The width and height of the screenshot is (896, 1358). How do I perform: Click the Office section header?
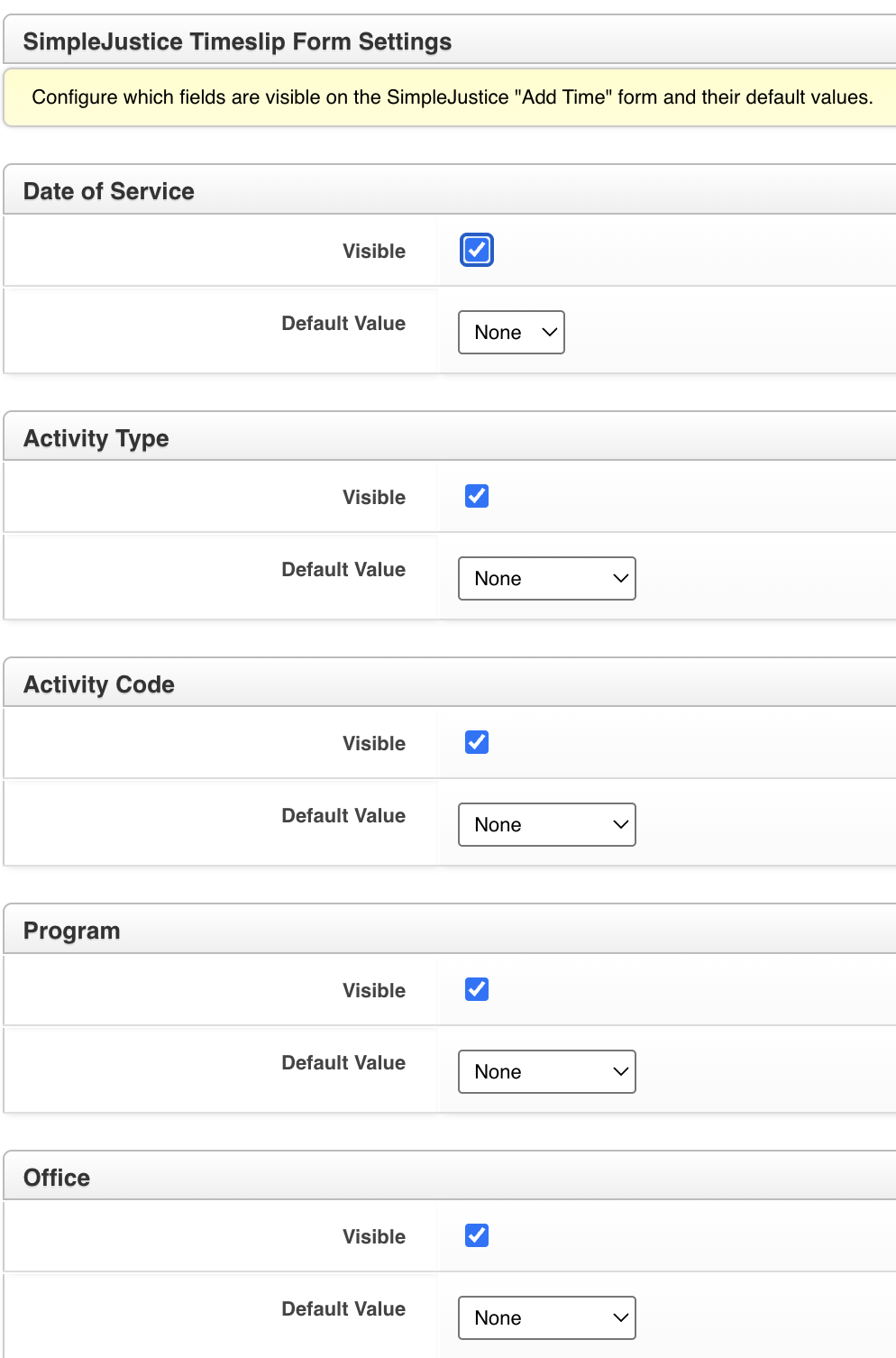tap(450, 1176)
